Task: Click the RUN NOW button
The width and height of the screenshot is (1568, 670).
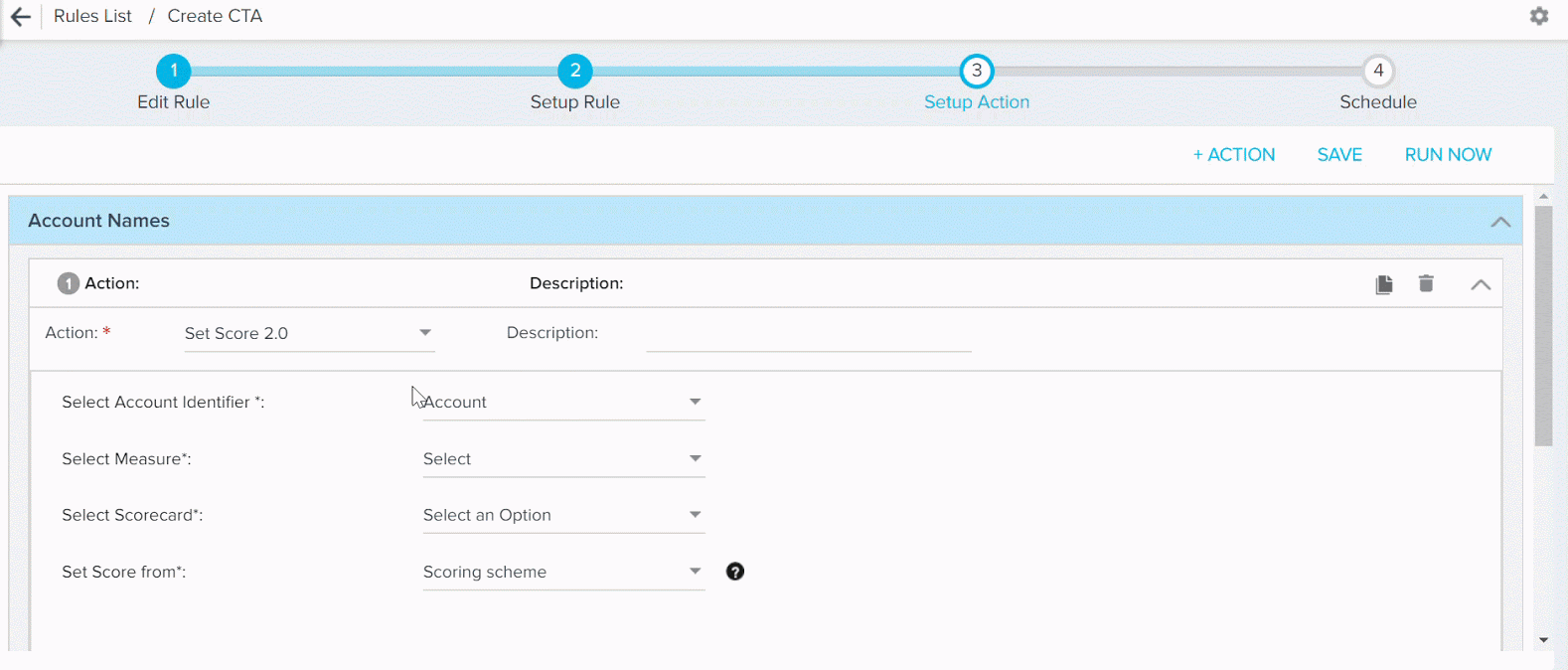Action: 1448,154
